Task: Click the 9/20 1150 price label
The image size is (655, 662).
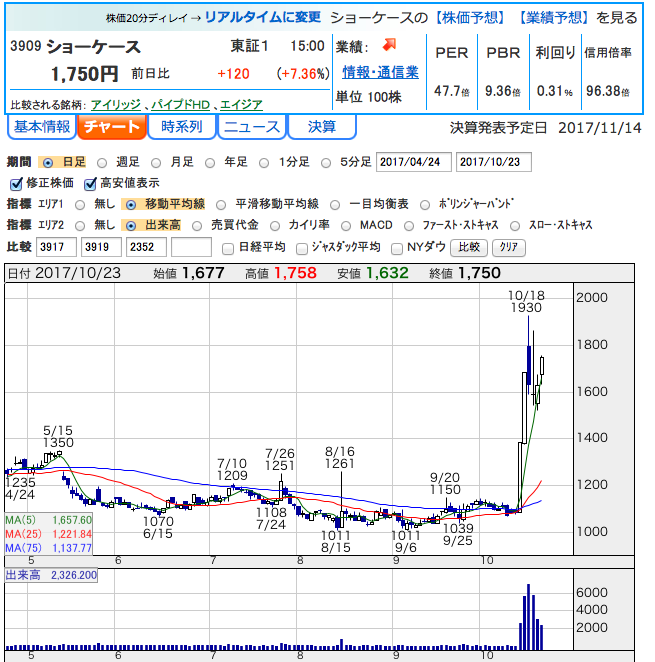Action: pyautogui.click(x=445, y=483)
